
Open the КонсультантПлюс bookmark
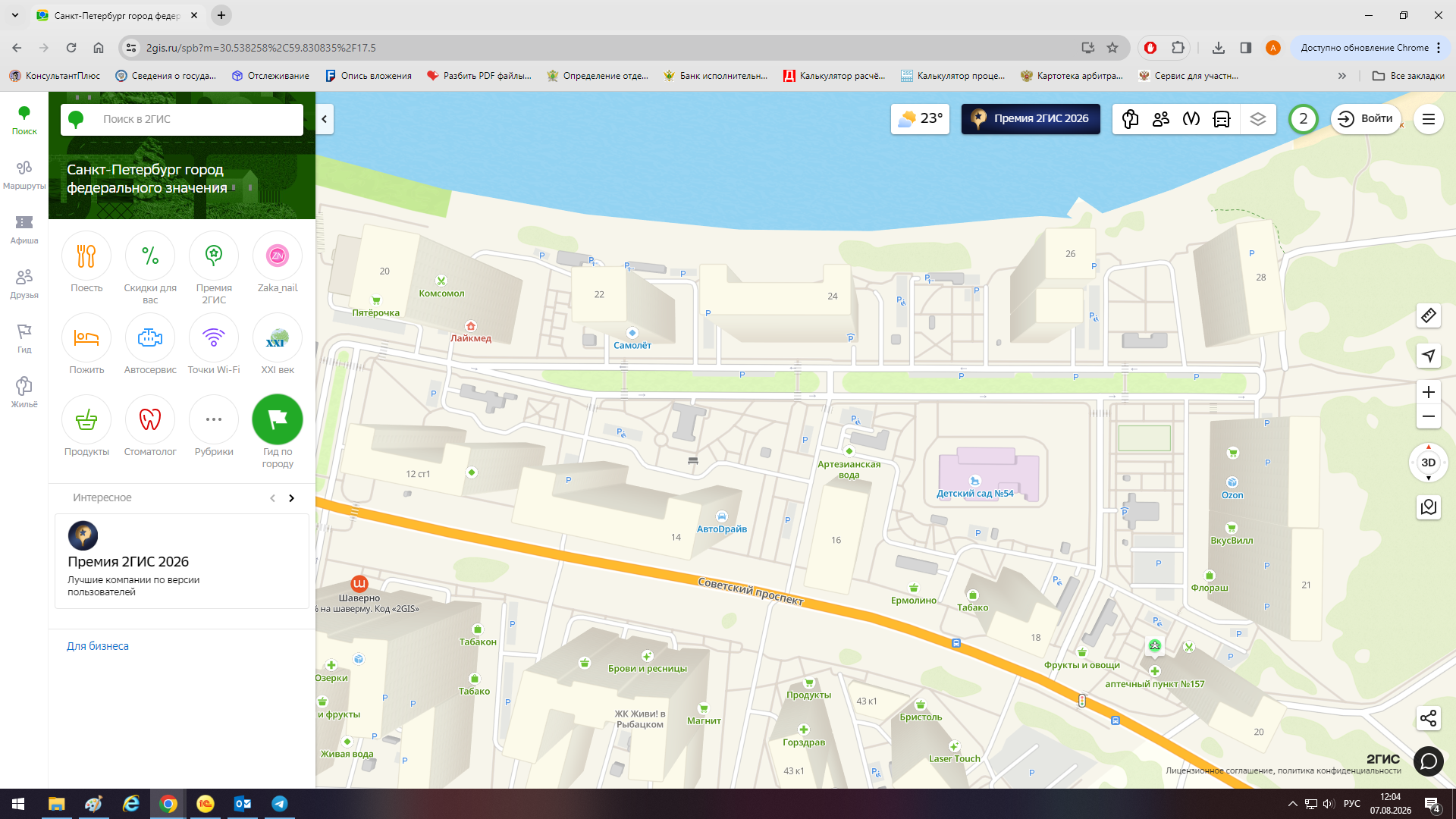tap(55, 76)
